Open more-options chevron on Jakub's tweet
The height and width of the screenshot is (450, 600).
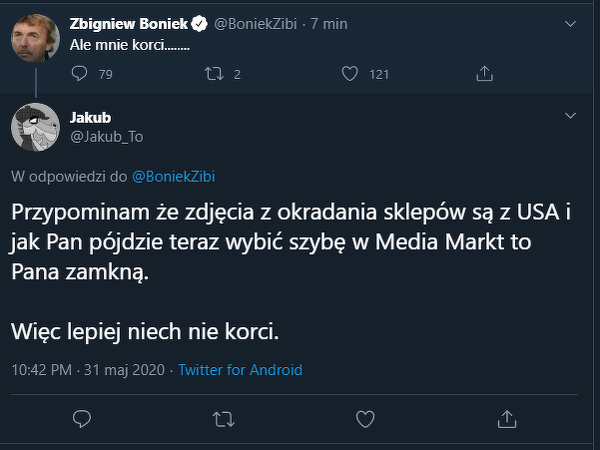pos(571,117)
